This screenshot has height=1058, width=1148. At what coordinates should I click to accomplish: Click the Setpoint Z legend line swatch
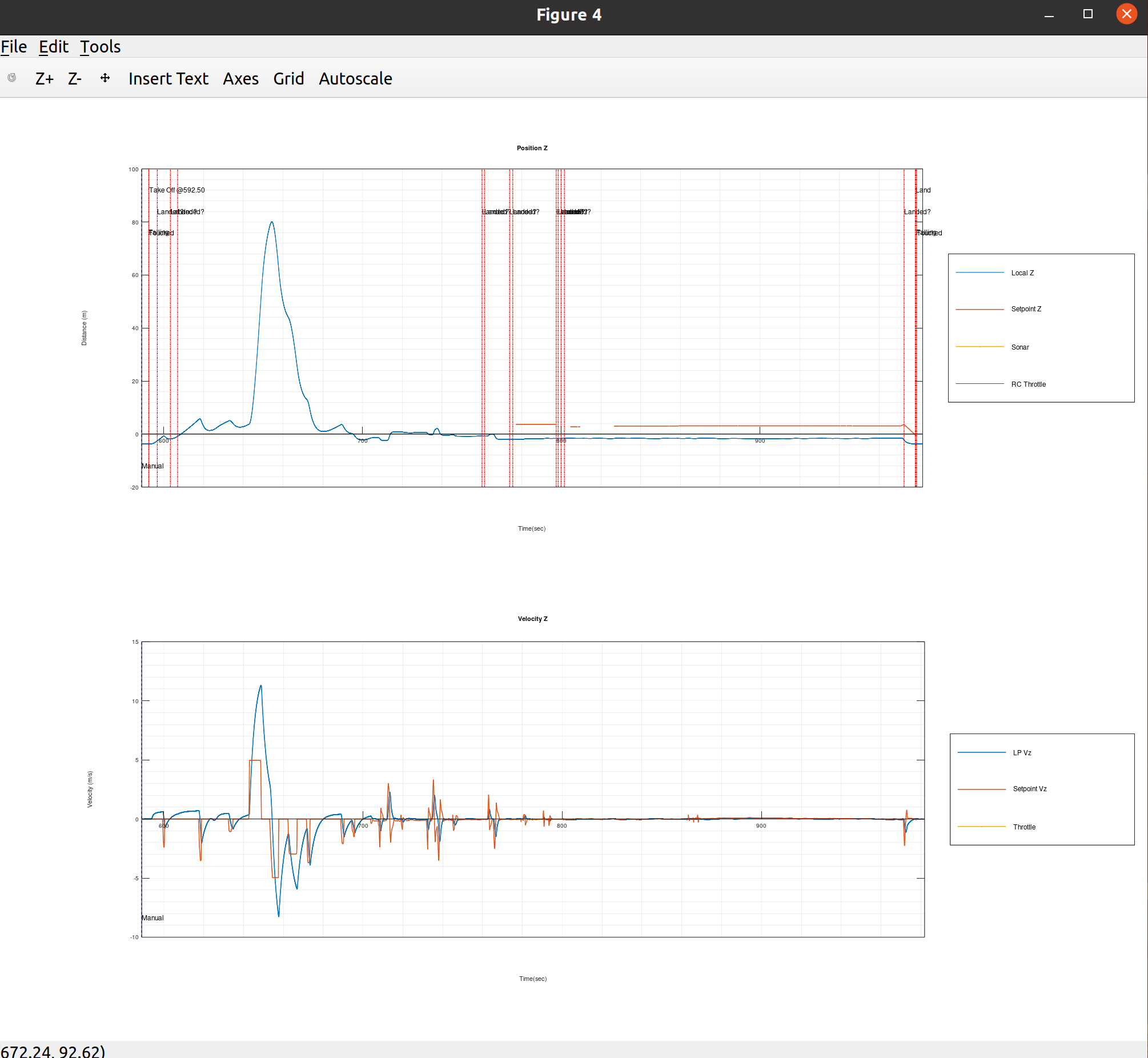[979, 309]
